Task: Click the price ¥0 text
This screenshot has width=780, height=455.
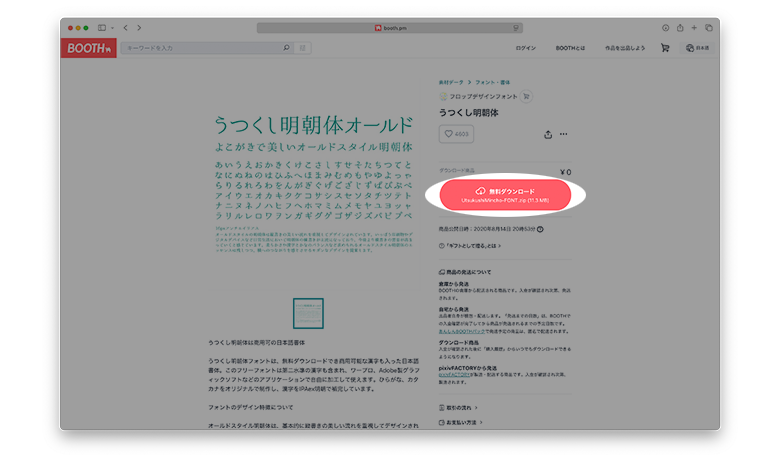Action: click(x=566, y=172)
